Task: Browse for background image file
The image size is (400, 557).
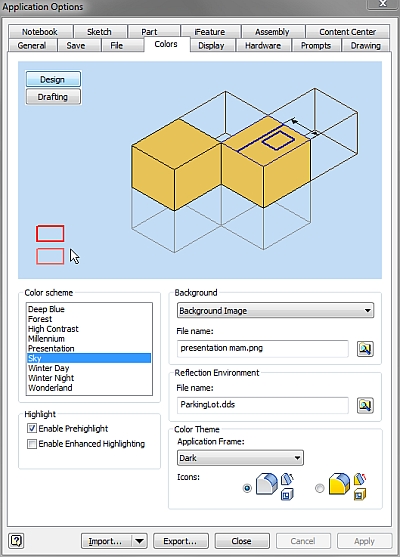Action: pos(365,349)
